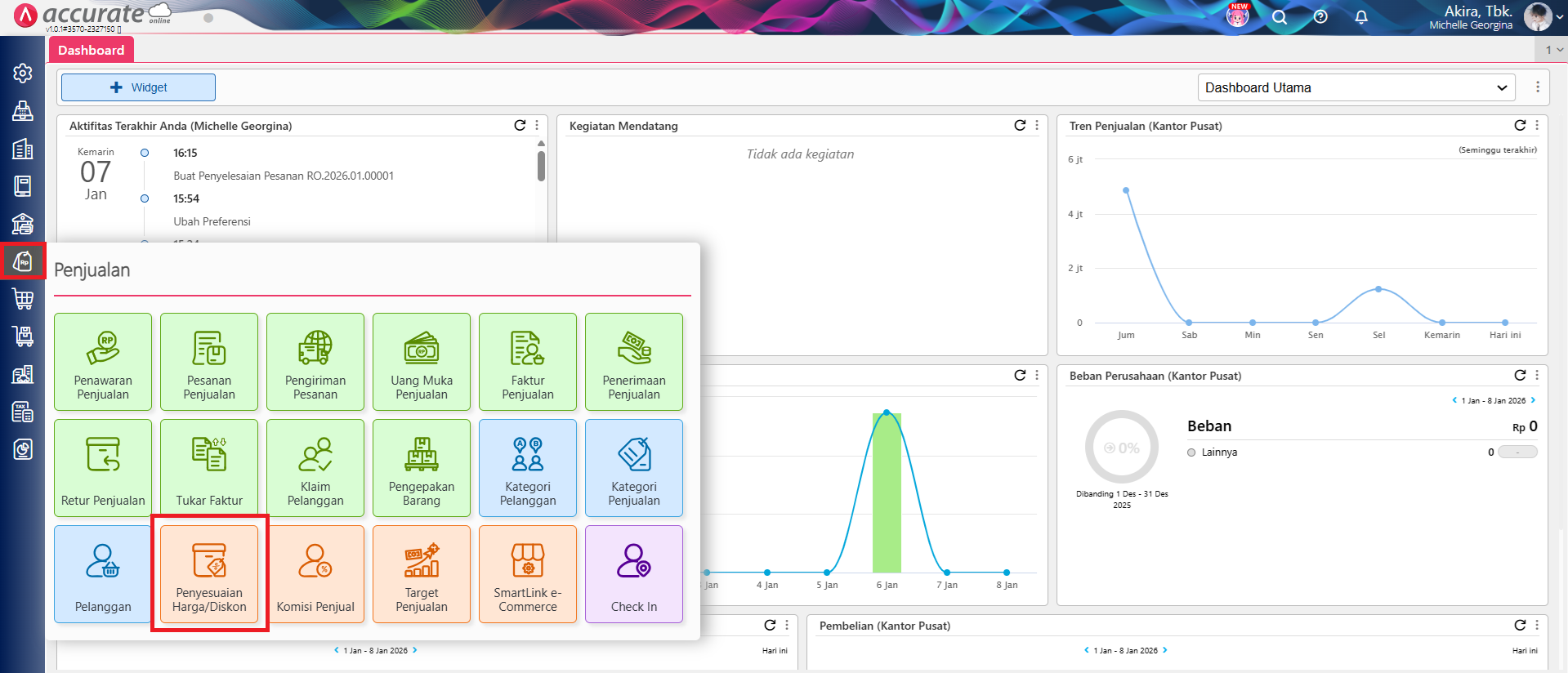1568x673 pixels.
Task: Open the Check In tile
Action: [634, 574]
